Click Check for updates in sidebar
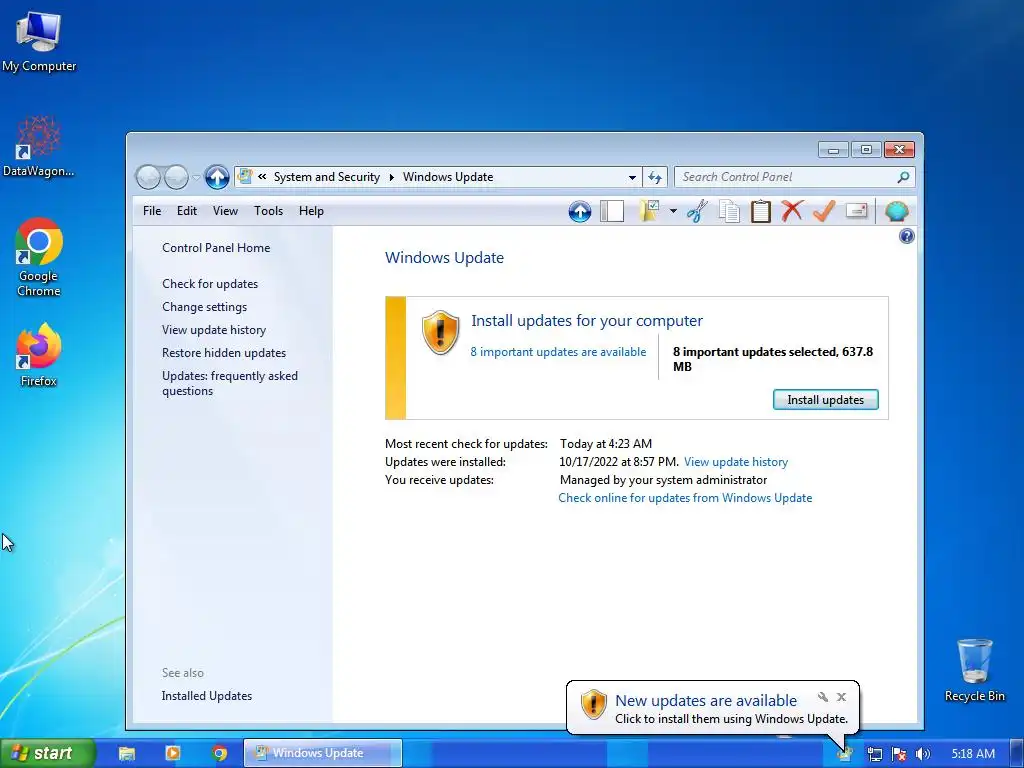 210,284
